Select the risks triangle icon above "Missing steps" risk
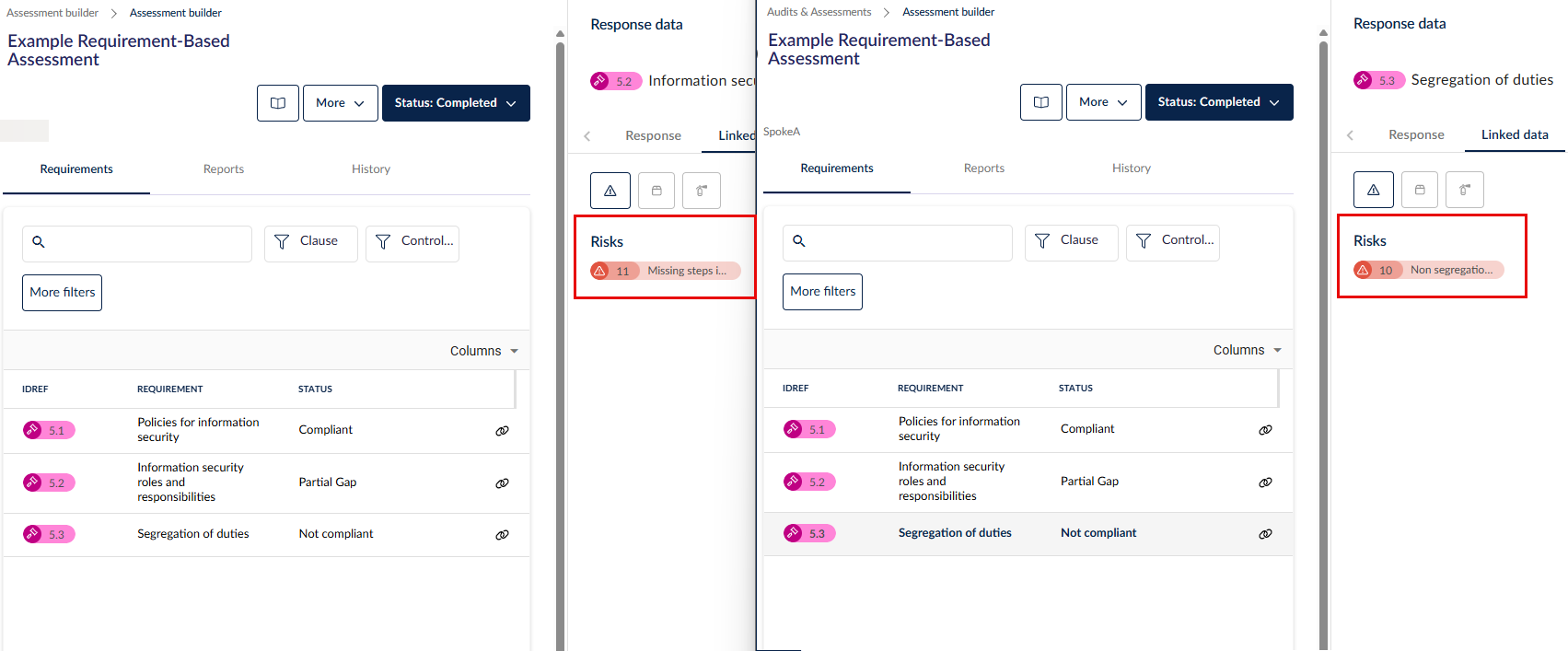Viewport: 1568px width, 651px height. (x=610, y=191)
